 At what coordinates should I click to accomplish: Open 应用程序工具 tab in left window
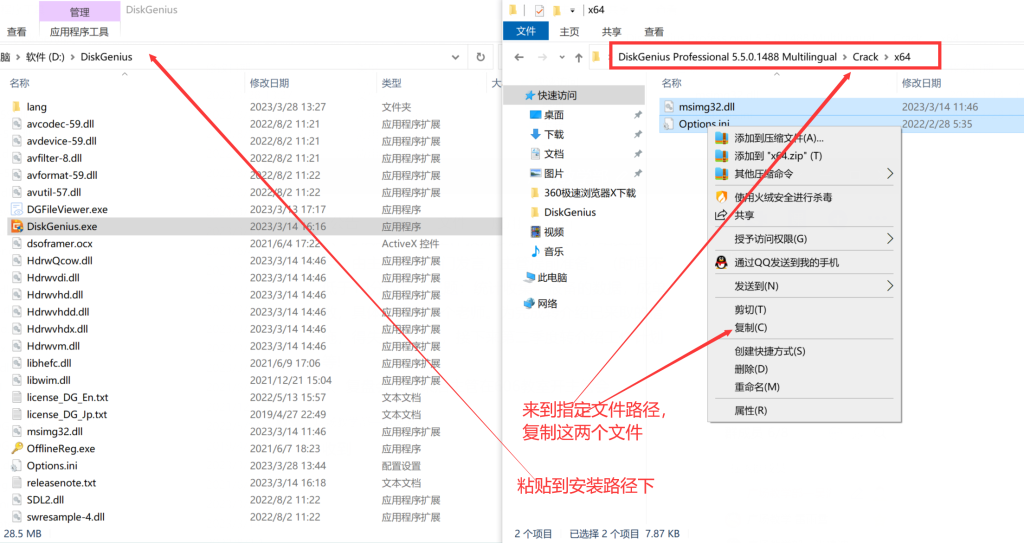(79, 31)
